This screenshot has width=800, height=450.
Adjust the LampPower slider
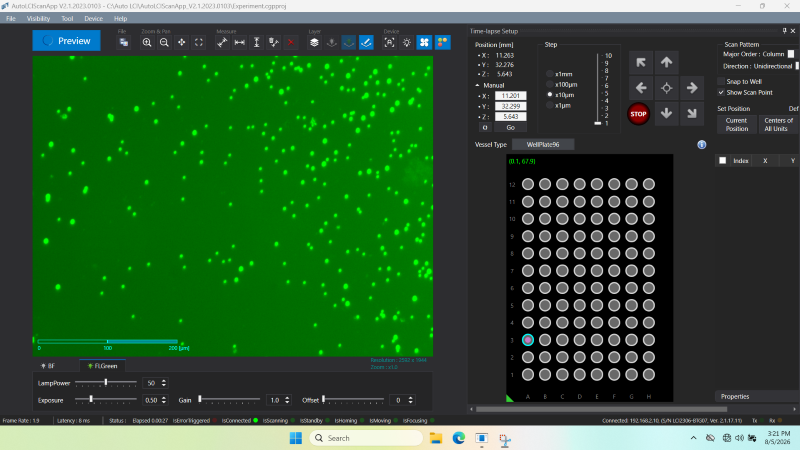[x=106, y=383]
